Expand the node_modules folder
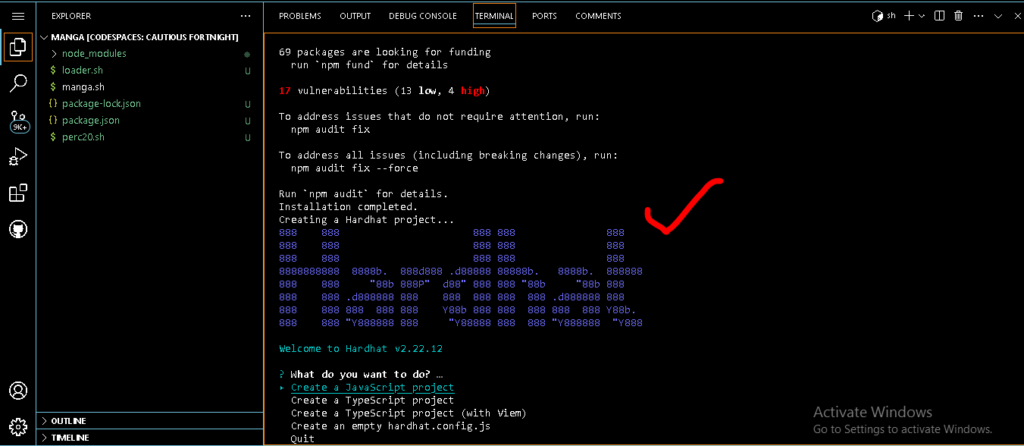 click(x=150, y=54)
